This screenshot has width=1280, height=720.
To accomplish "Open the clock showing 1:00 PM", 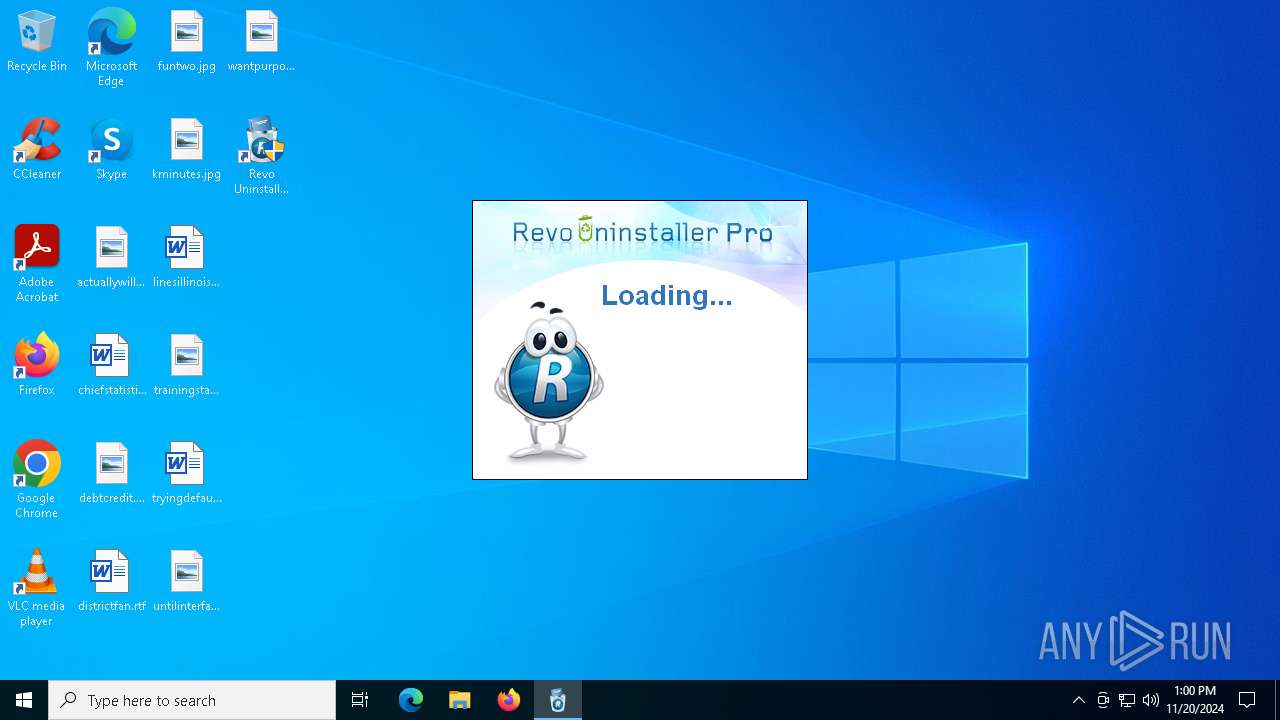I will [x=1194, y=700].
